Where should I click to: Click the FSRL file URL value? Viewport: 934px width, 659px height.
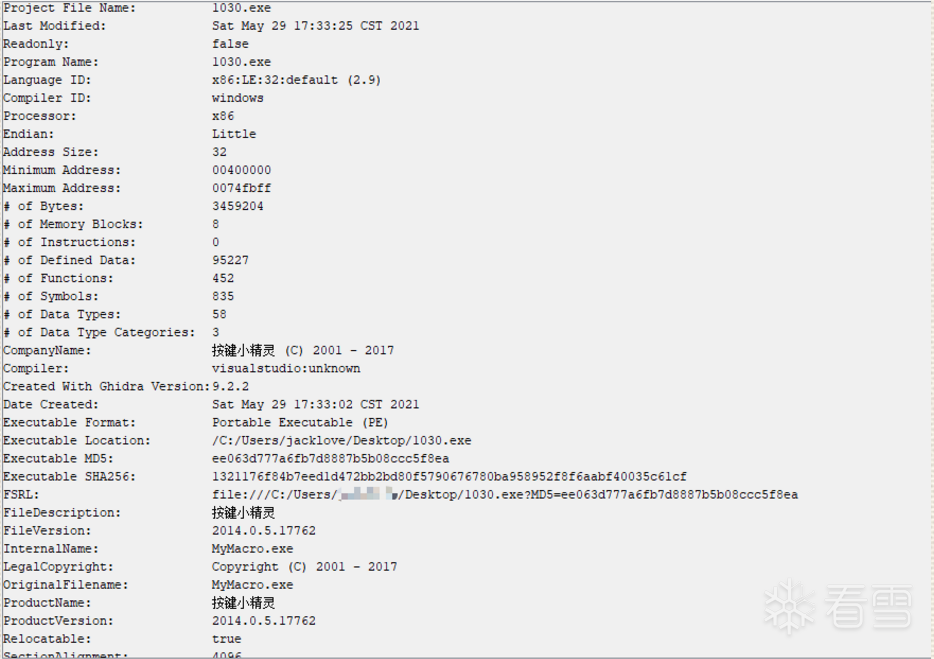point(504,494)
